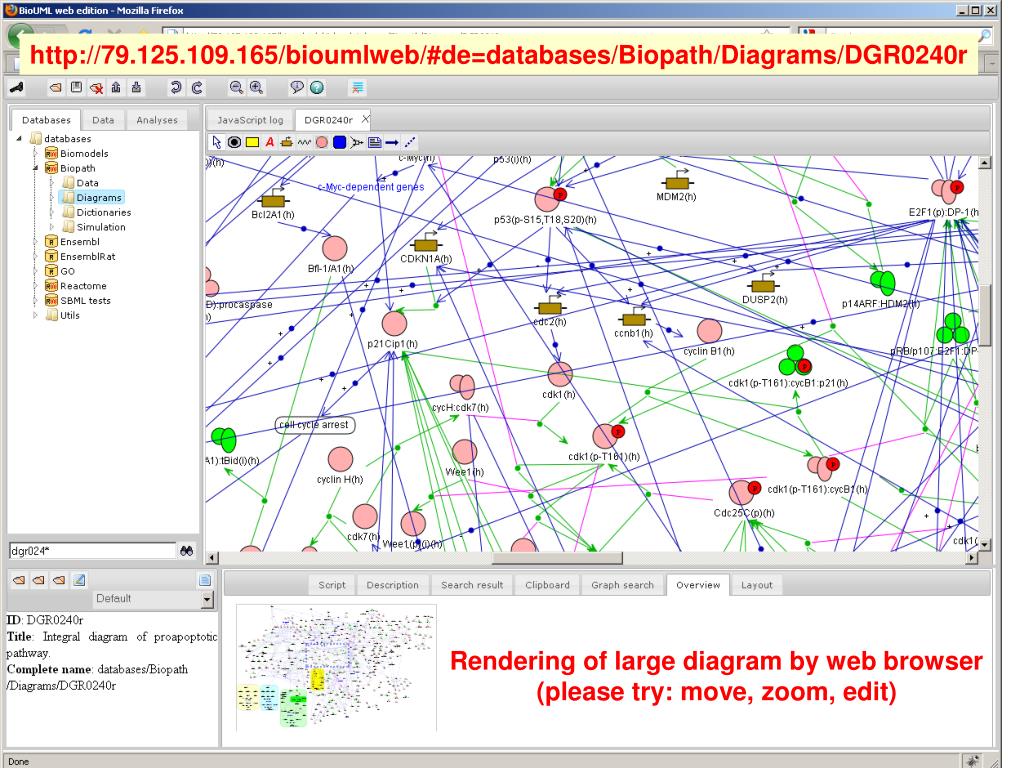Image resolution: width=1024 pixels, height=768 pixels.
Task: Open the Databases tab
Action: pos(46,120)
